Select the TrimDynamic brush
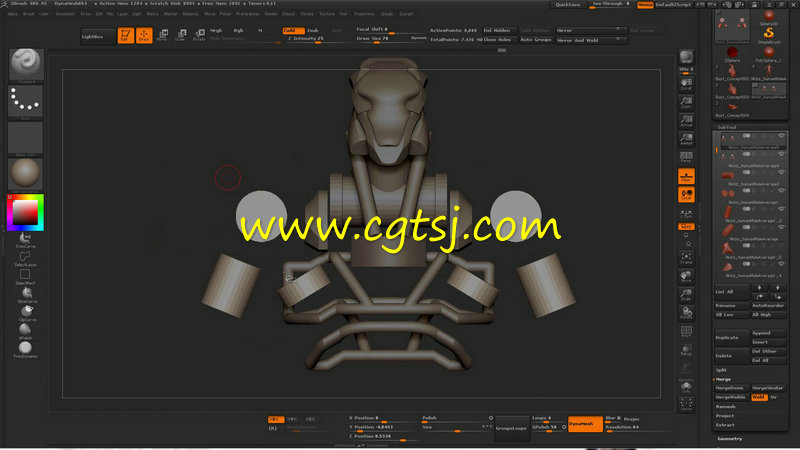 [25, 350]
